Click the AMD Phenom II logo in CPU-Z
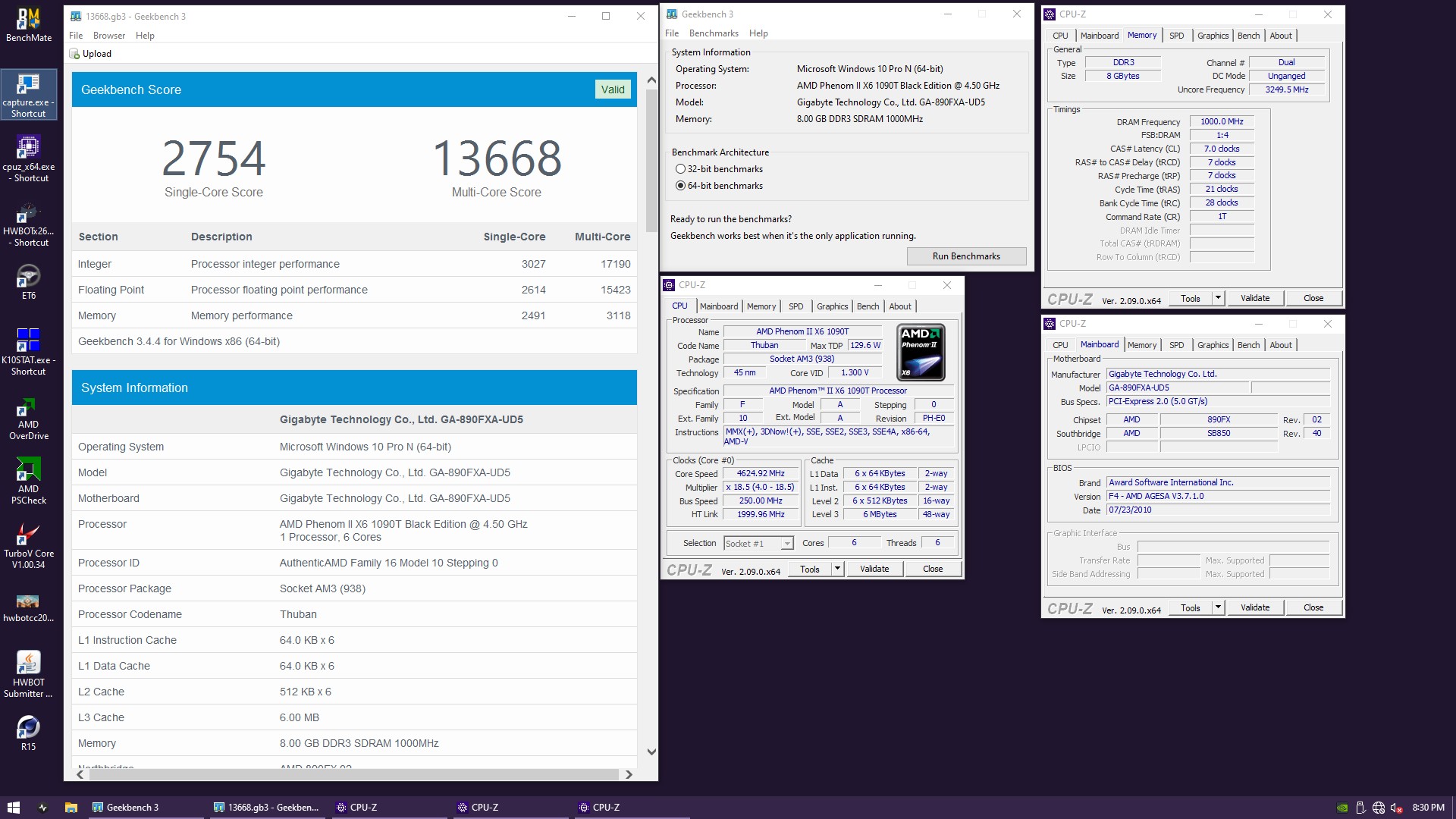The width and height of the screenshot is (1456, 819). [x=921, y=353]
